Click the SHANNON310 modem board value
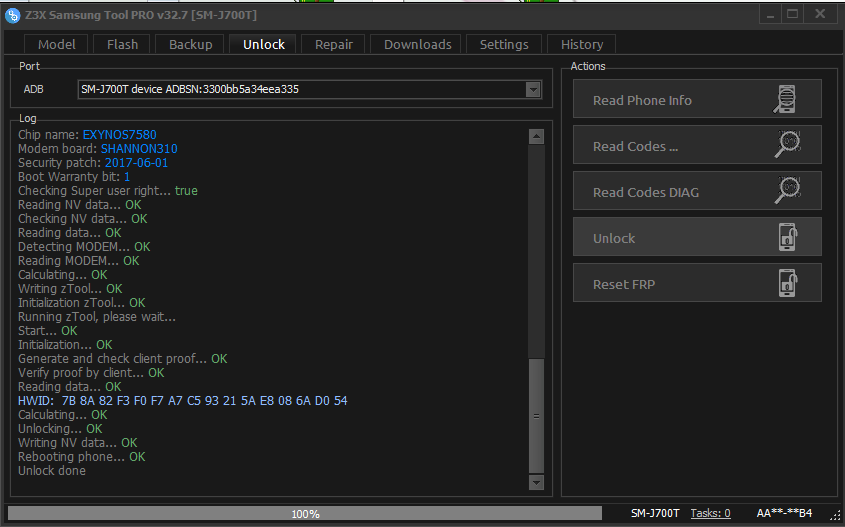The height and width of the screenshot is (527, 845). [139, 149]
